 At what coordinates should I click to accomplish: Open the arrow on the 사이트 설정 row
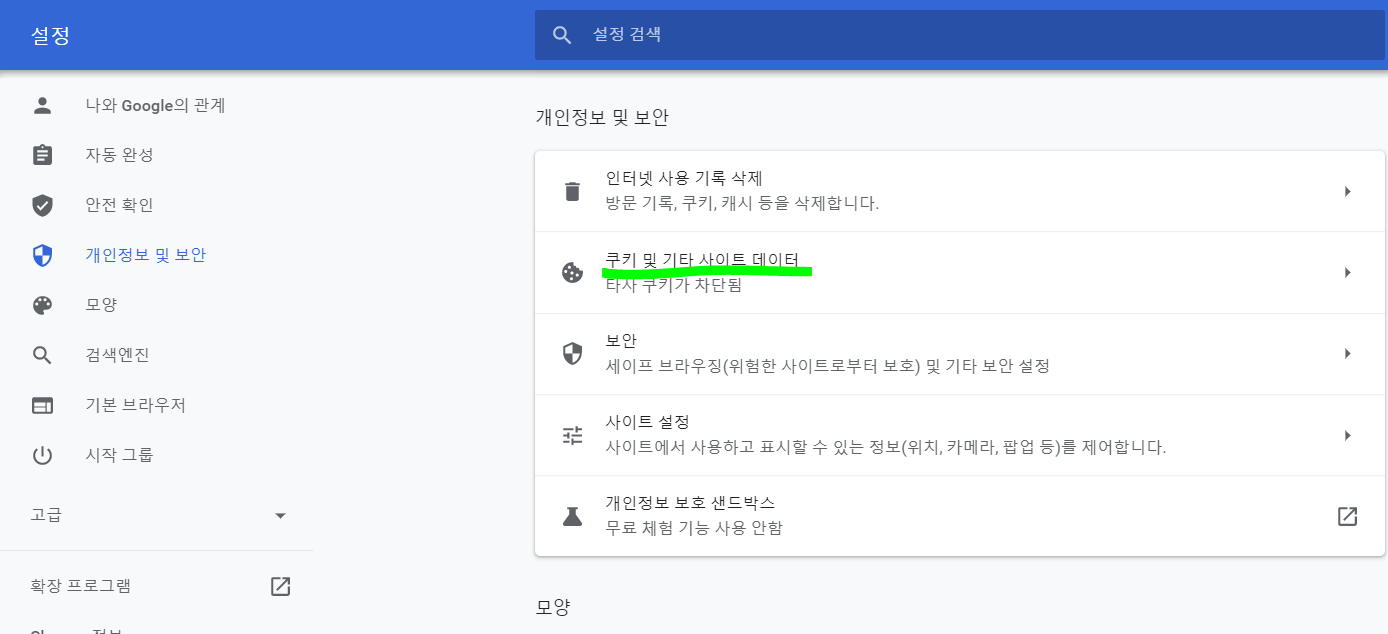(x=1347, y=435)
